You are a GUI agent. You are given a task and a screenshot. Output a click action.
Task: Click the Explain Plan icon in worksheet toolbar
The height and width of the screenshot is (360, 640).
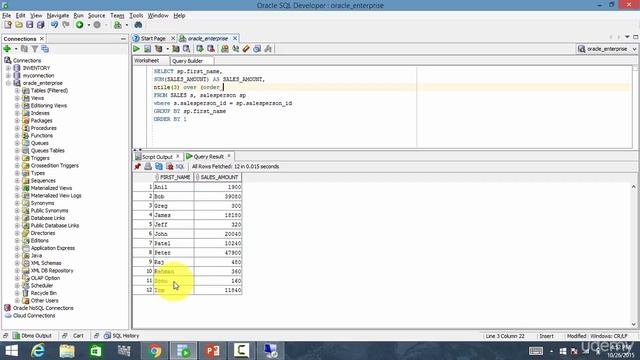176,49
